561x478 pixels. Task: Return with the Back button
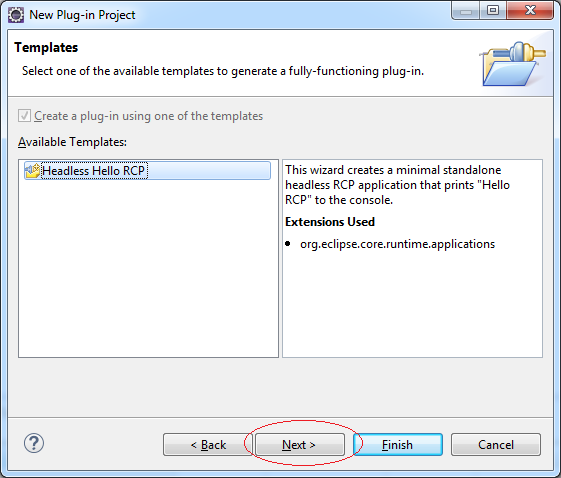click(208, 445)
